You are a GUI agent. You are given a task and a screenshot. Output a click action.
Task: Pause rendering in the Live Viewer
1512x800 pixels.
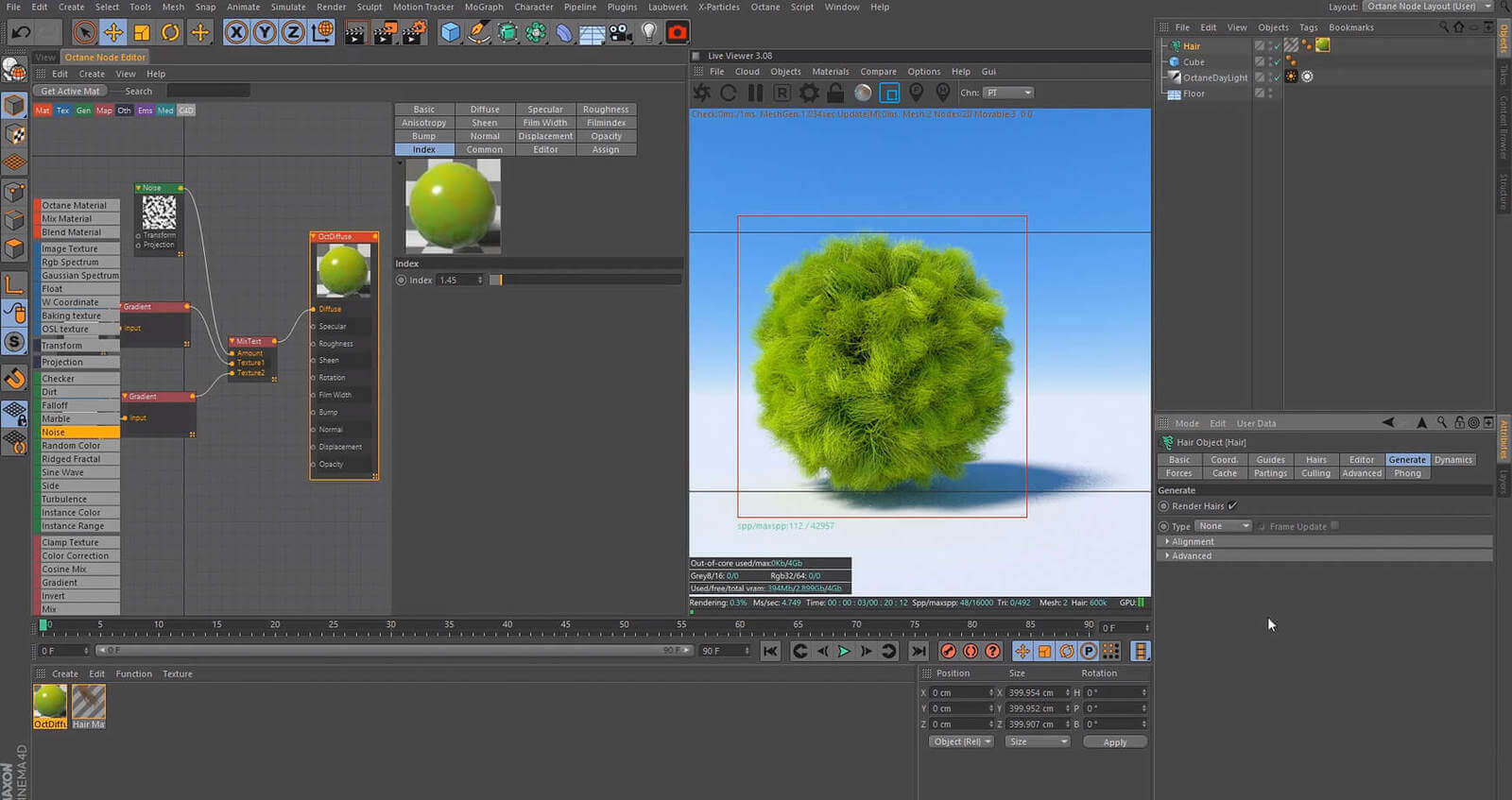point(755,93)
